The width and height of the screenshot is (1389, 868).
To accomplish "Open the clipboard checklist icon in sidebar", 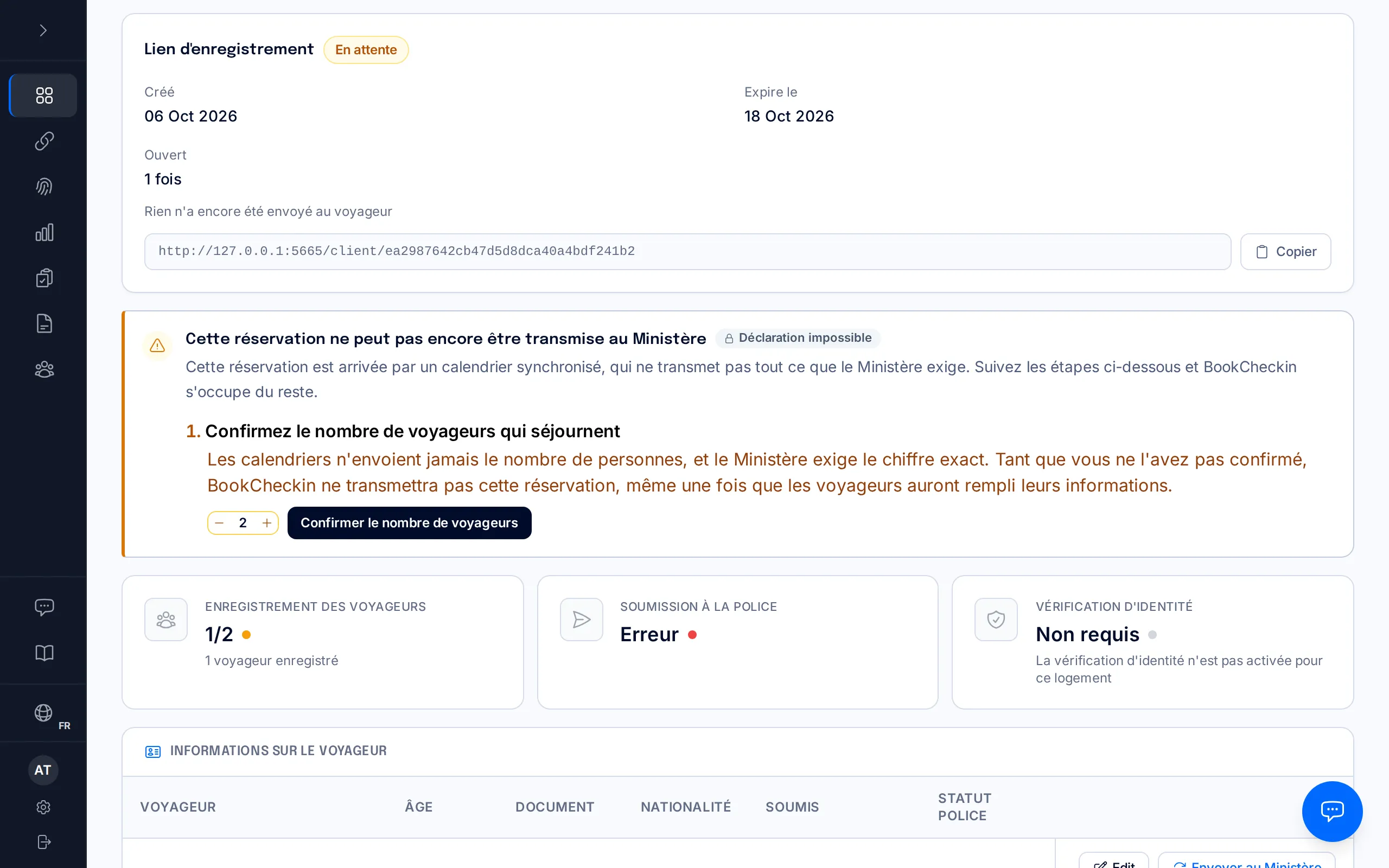I will tap(43, 278).
